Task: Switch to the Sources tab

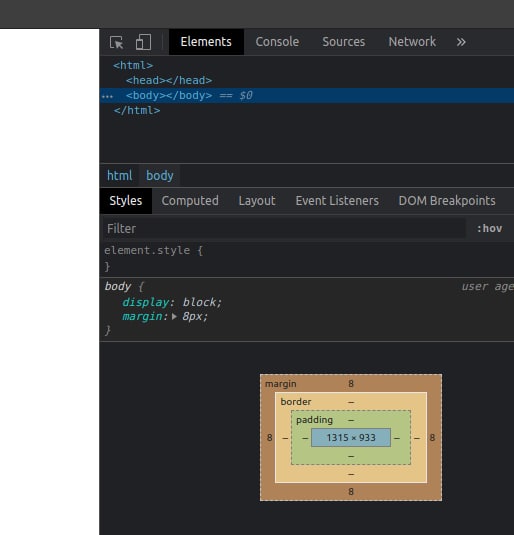Action: pyautogui.click(x=344, y=42)
